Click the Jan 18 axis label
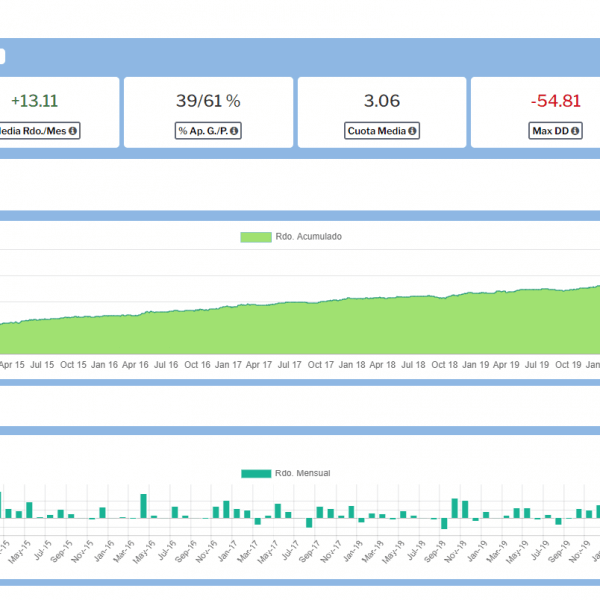 click(352, 365)
